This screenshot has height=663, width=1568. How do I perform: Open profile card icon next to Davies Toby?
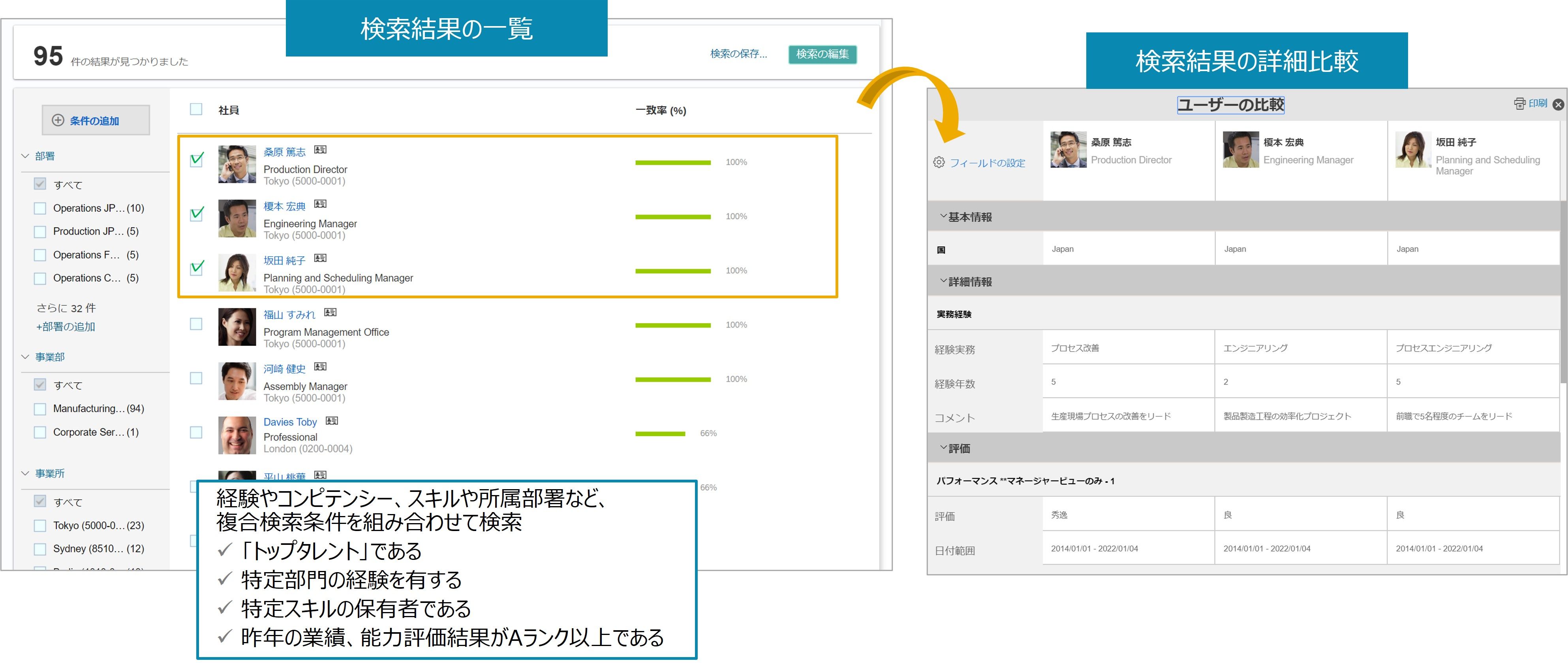tap(332, 421)
